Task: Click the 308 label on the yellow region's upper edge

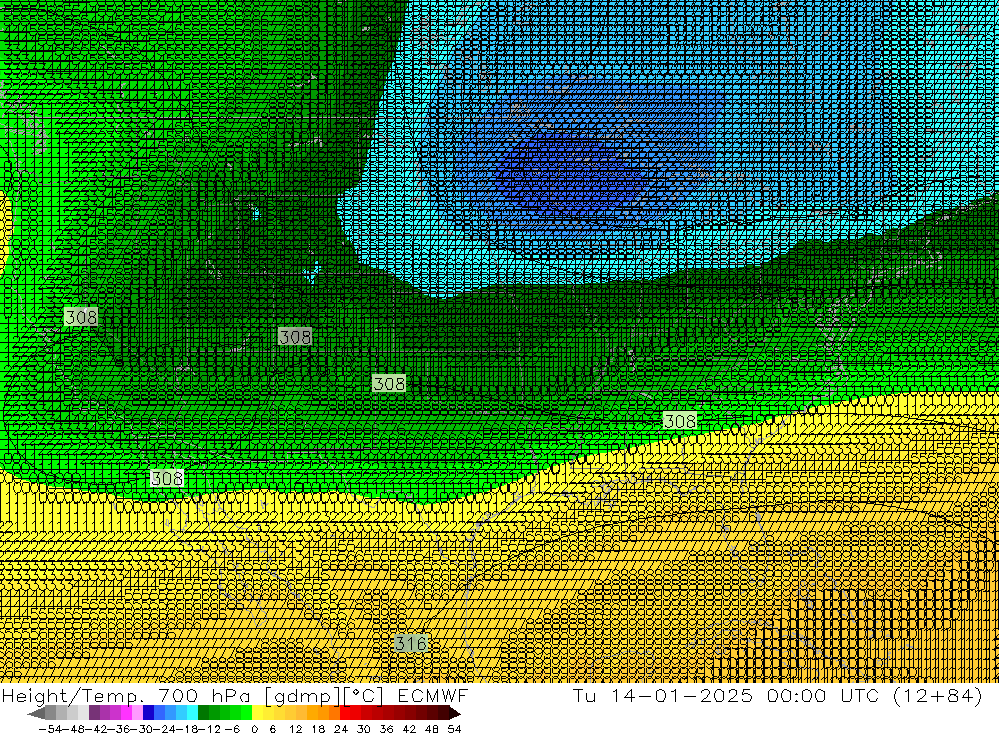Action: tap(167, 478)
